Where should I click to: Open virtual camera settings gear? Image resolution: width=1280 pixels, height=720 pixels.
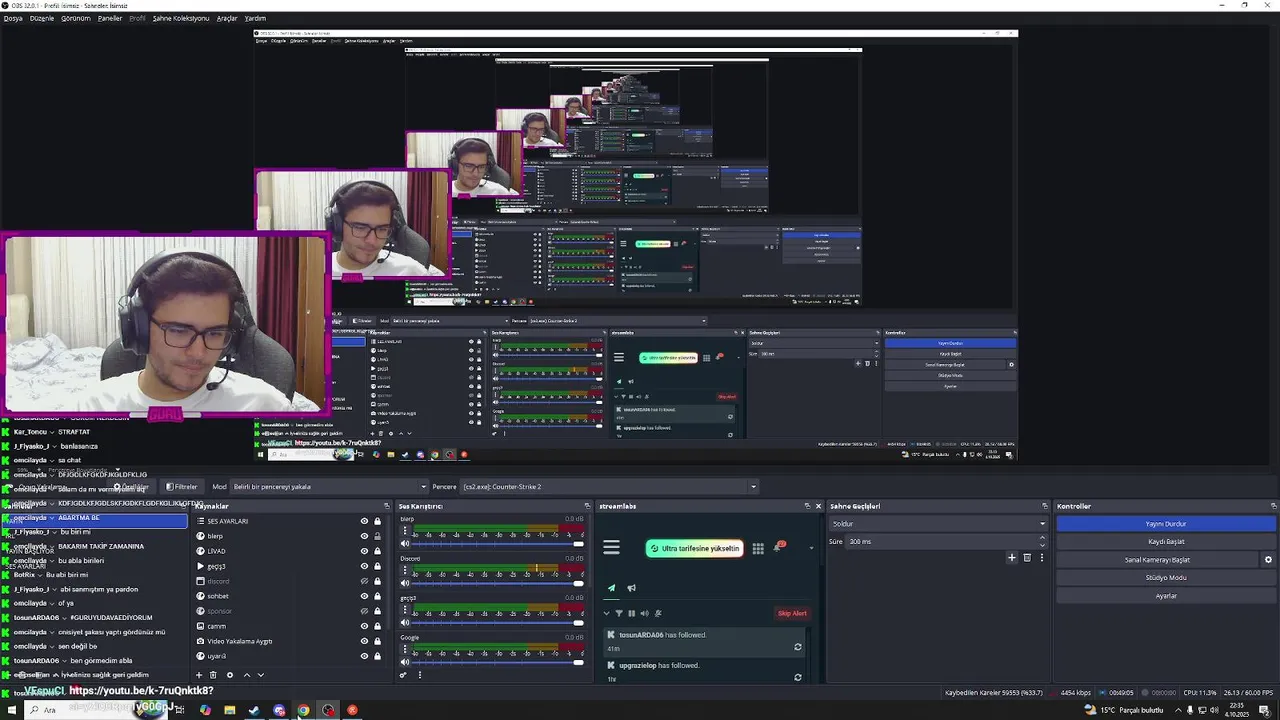click(1268, 560)
